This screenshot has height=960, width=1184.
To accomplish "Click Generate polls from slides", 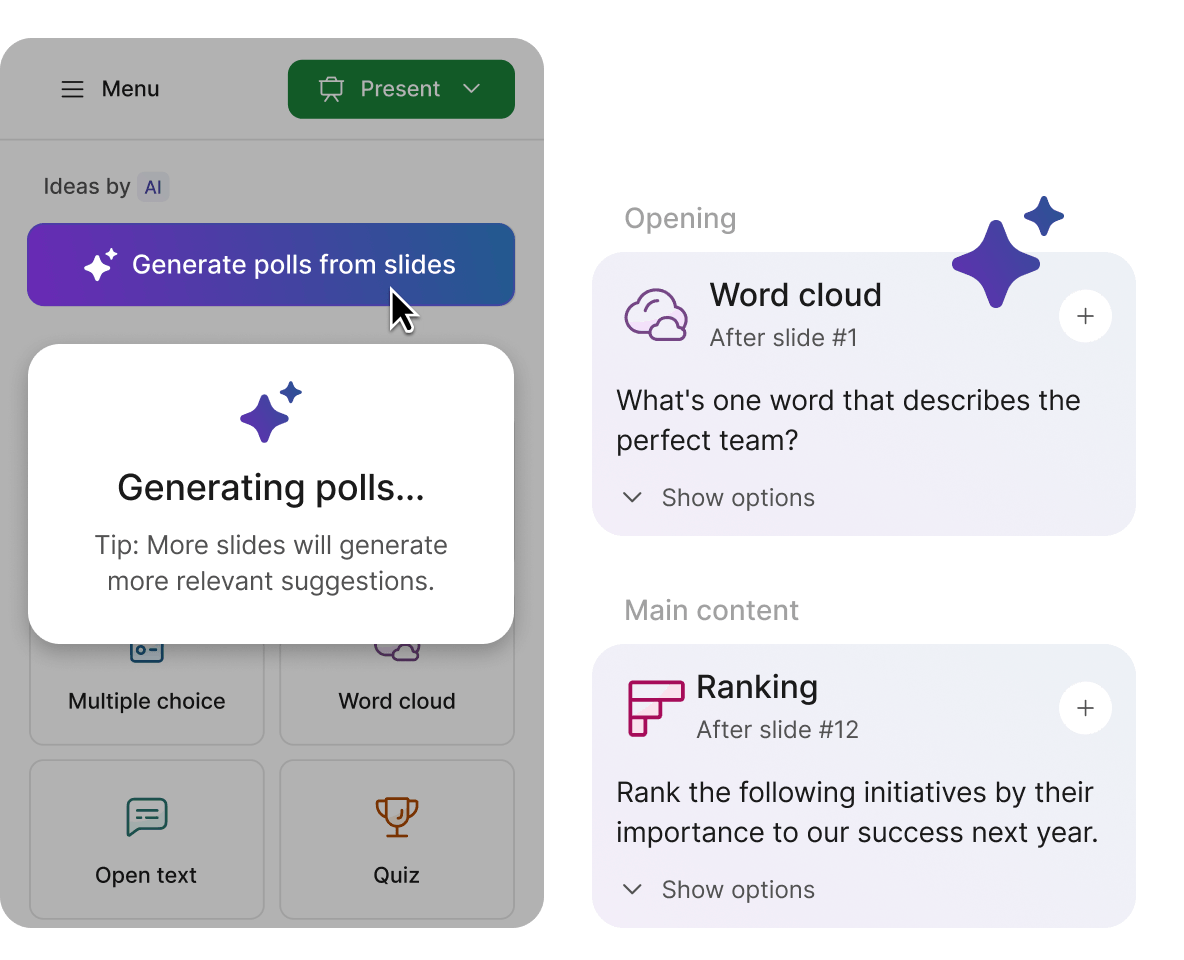I will pos(271,264).
